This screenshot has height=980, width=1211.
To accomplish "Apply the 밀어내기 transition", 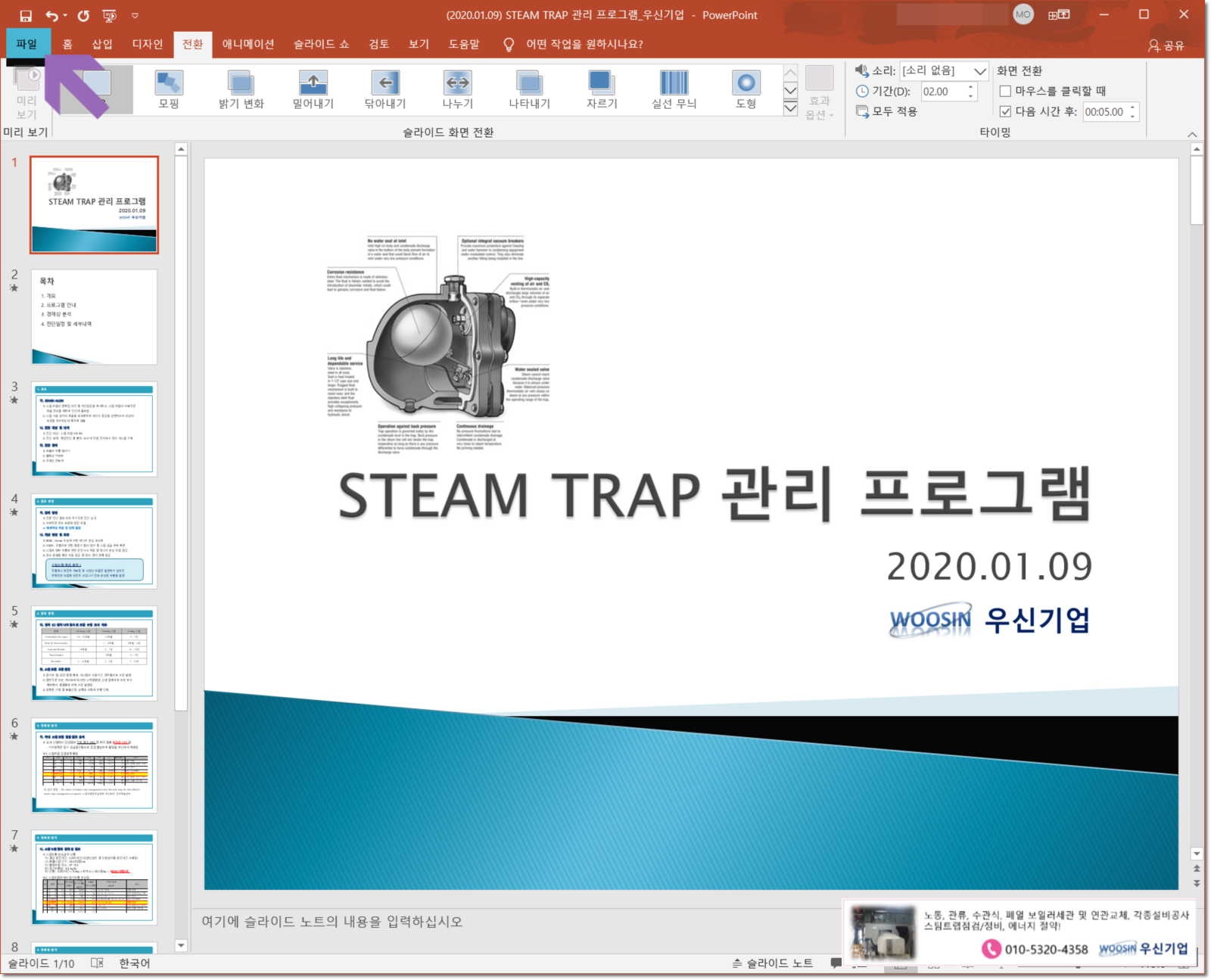I will (313, 89).
